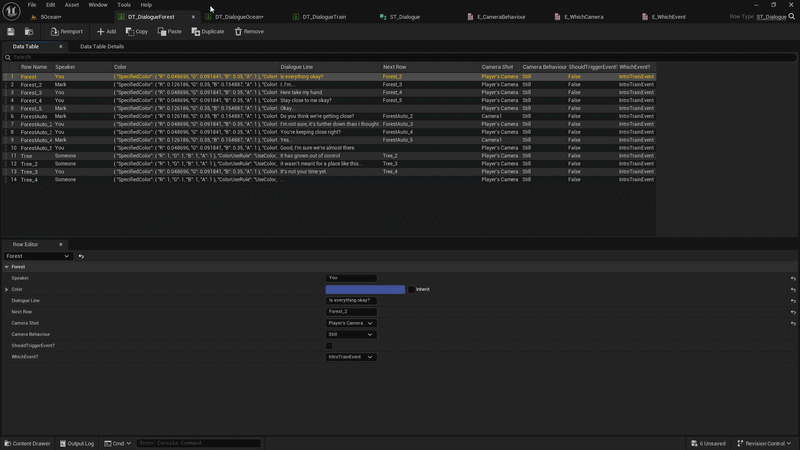Enable the Inherit color checkbox
This screenshot has height=450, width=800.
click(411, 289)
